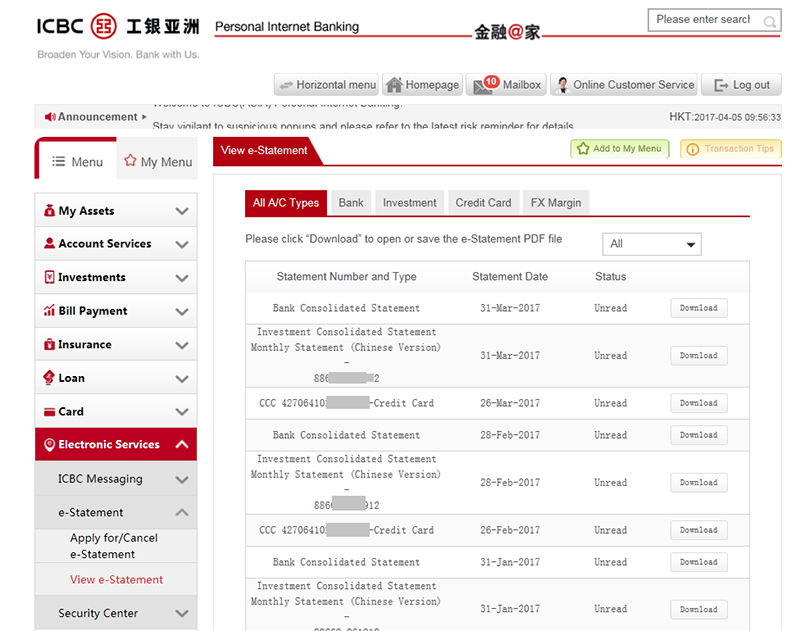Click the Horizontal menu swap arrows icon
The height and width of the screenshot is (631, 800).
coord(287,85)
